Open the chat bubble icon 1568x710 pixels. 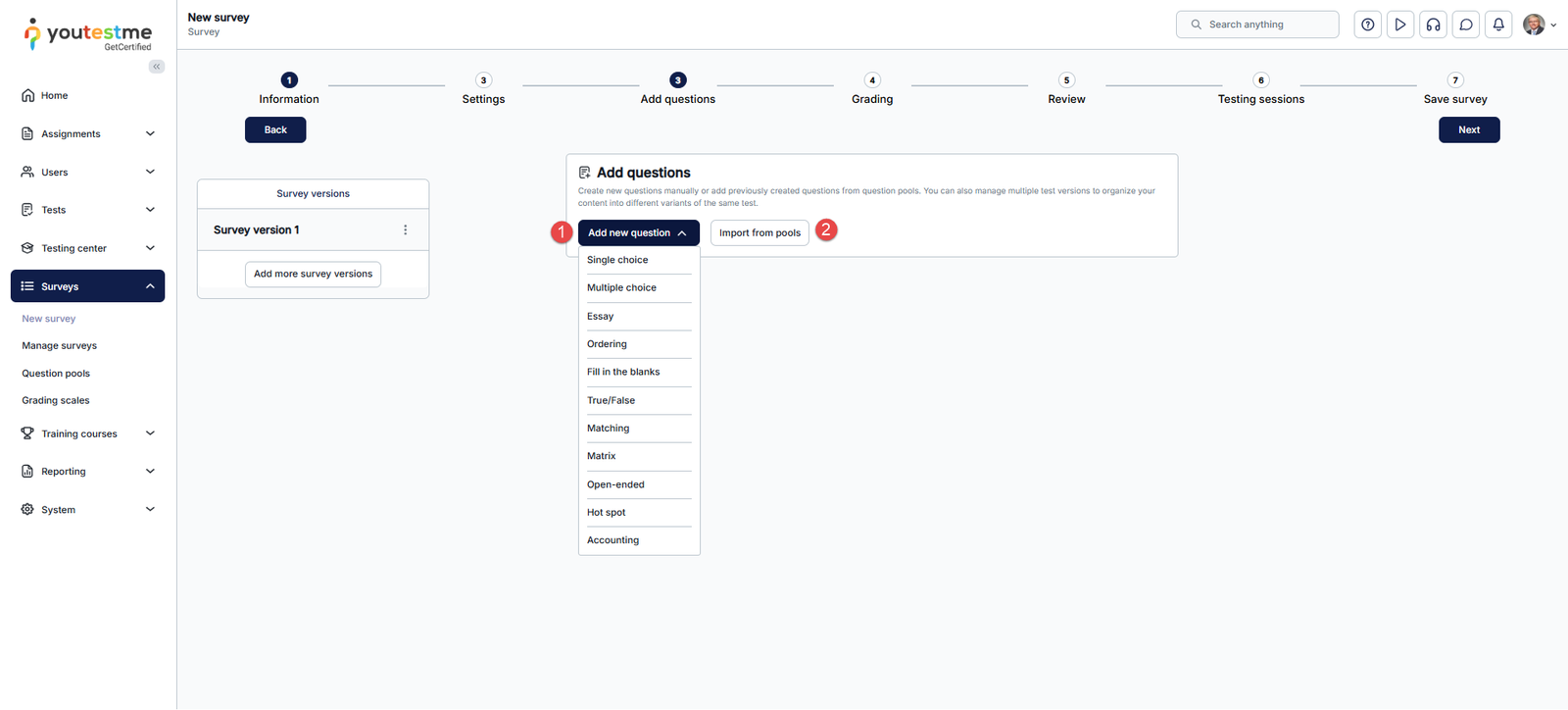[x=1466, y=25]
